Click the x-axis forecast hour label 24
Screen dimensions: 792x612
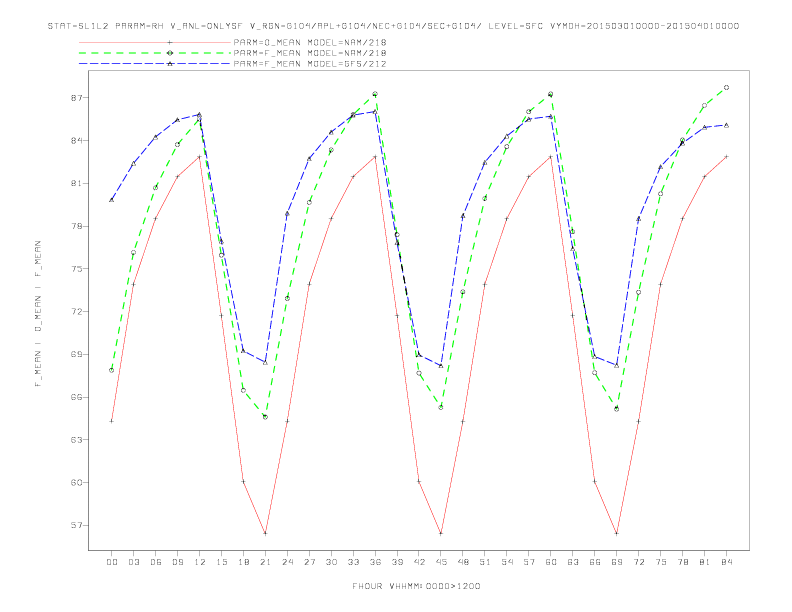(x=287, y=562)
